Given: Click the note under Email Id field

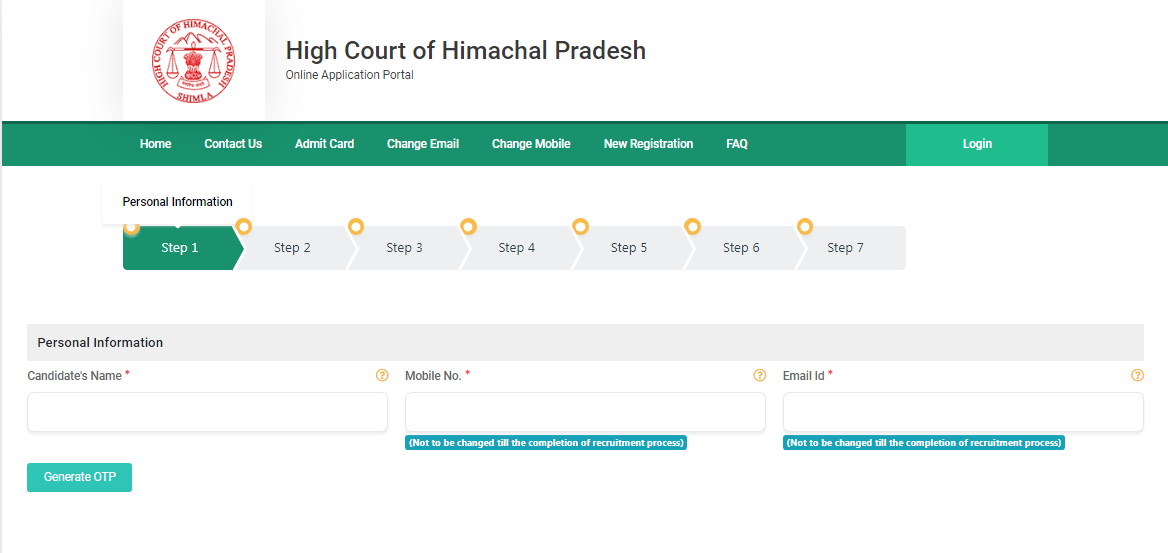Looking at the screenshot, I should point(924,443).
